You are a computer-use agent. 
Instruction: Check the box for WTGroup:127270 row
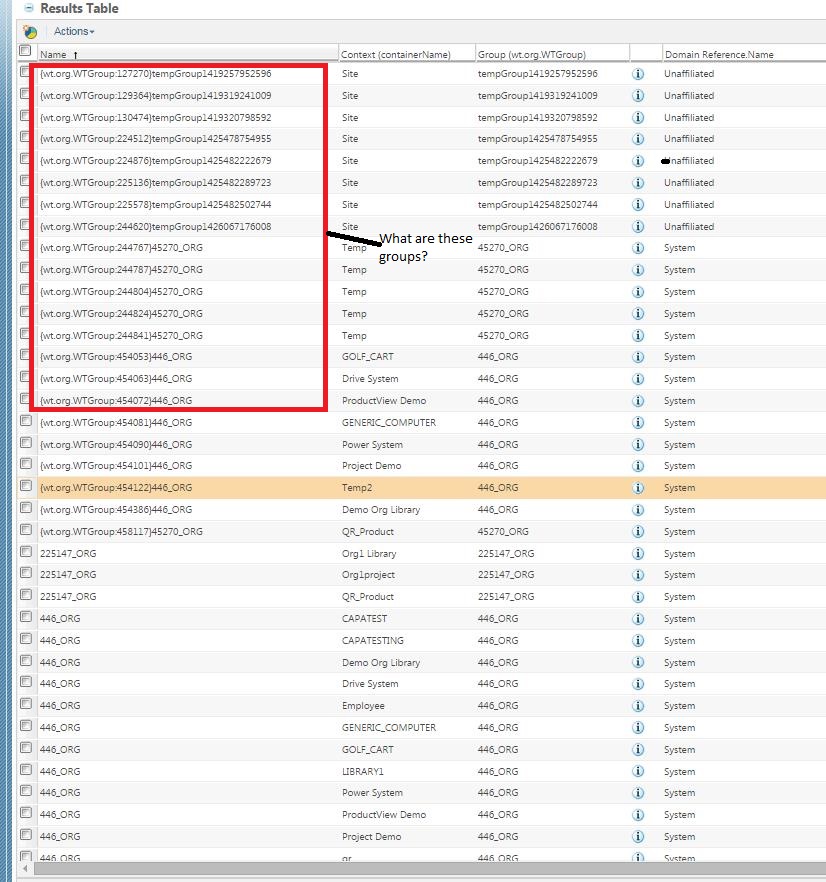tap(25, 71)
